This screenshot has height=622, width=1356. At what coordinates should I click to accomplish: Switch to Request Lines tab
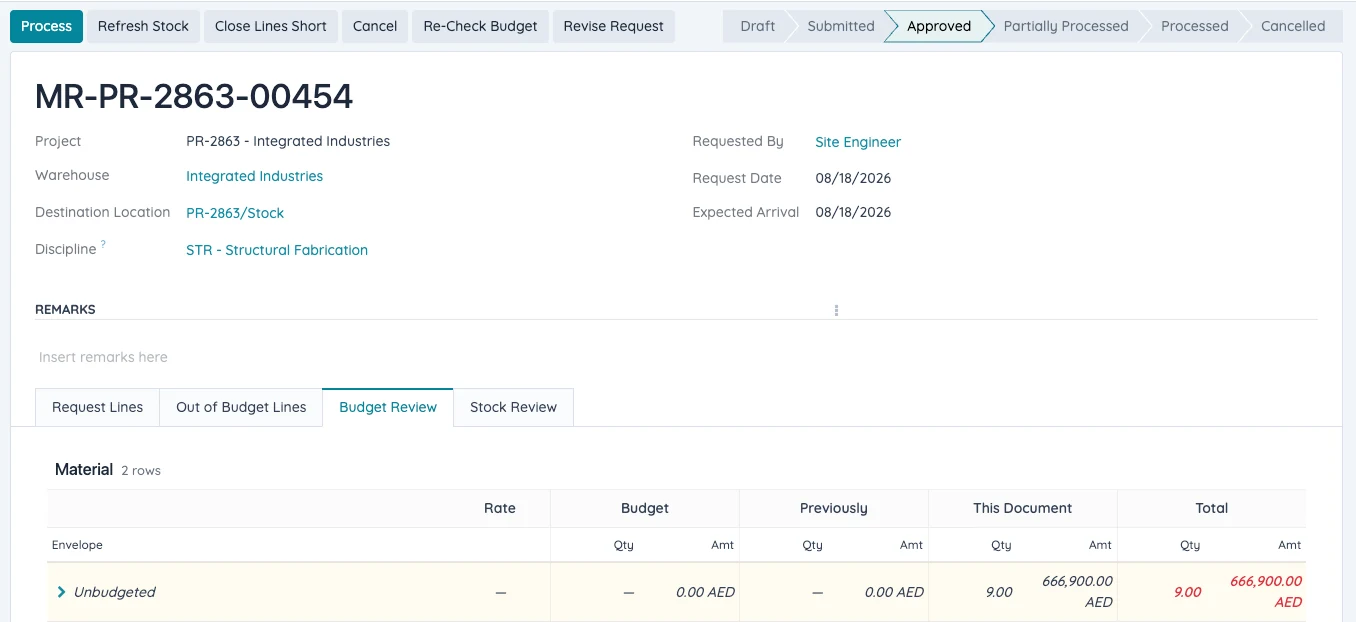click(97, 407)
